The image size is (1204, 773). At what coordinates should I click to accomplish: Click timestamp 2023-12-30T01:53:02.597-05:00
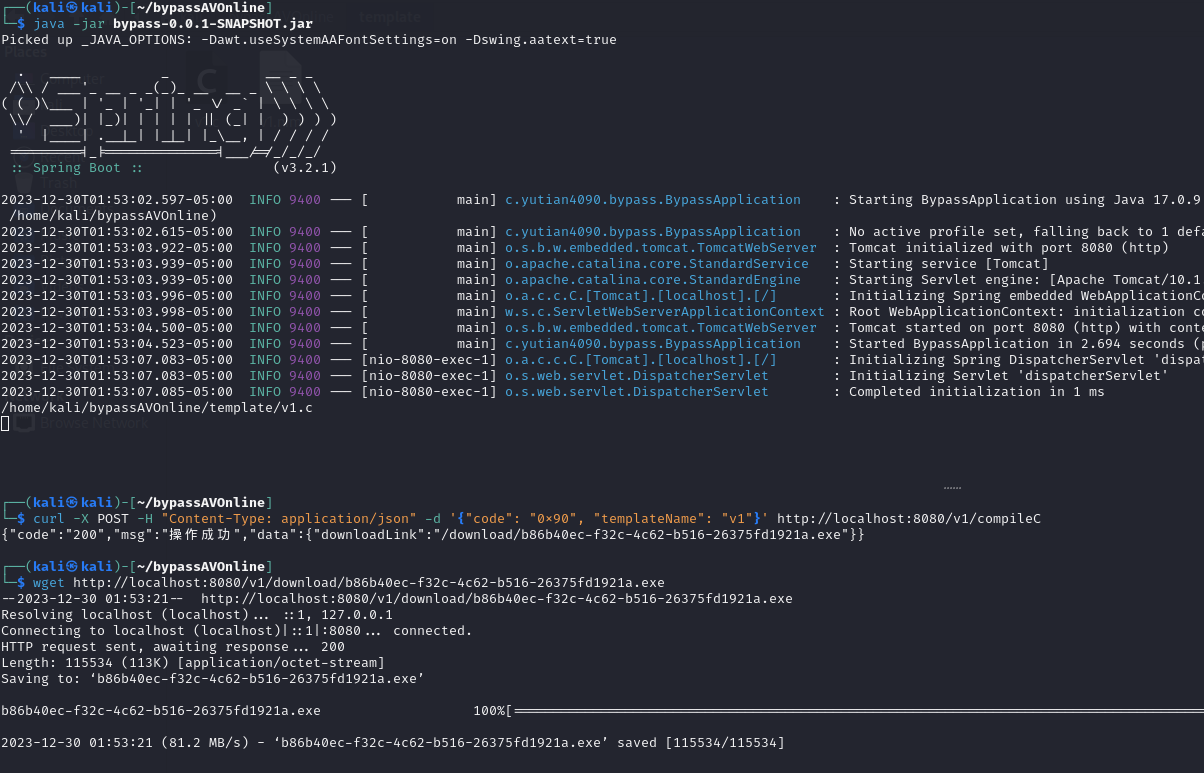pyautogui.click(x=117, y=200)
